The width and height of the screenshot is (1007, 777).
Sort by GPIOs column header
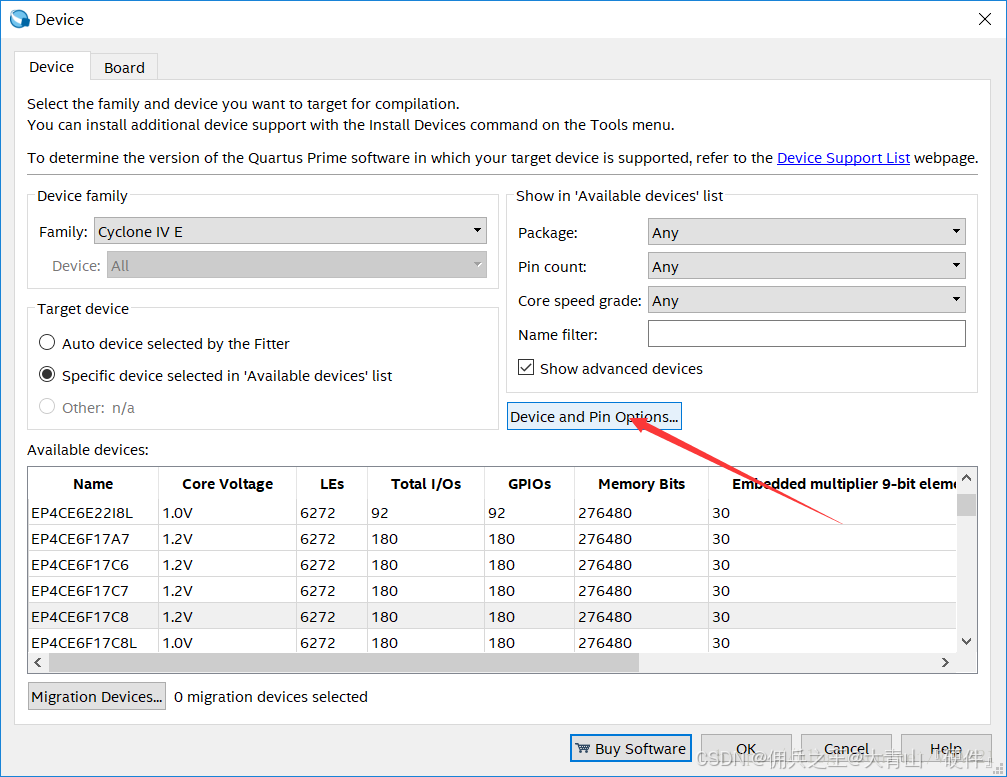click(x=529, y=484)
